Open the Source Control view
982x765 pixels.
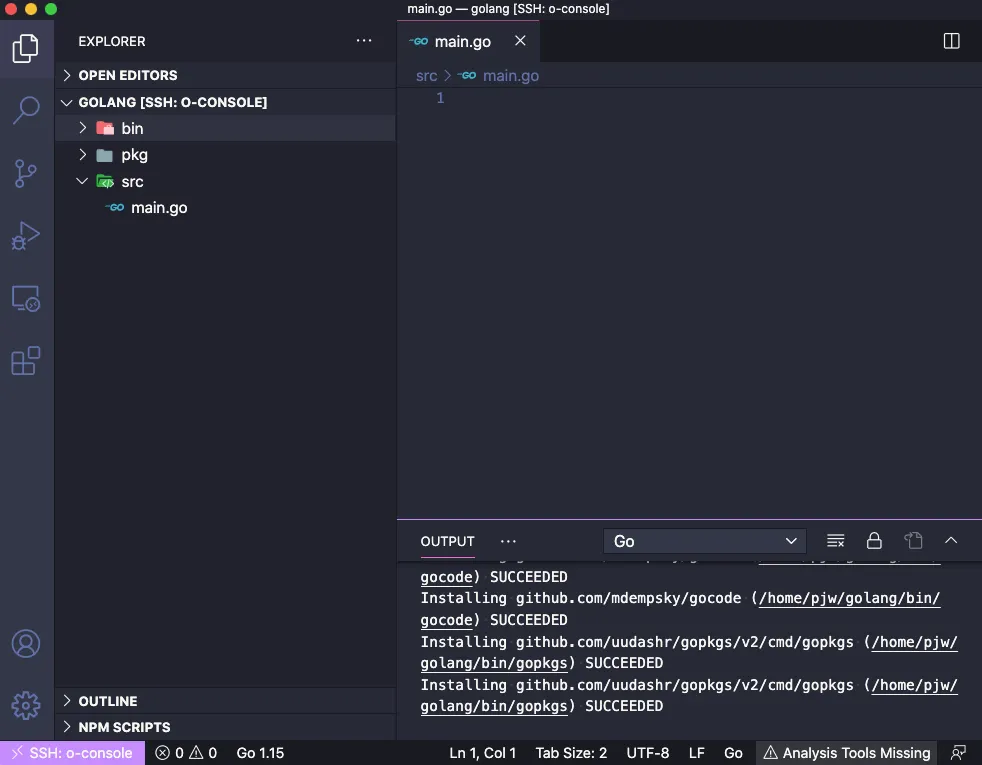(x=26, y=173)
